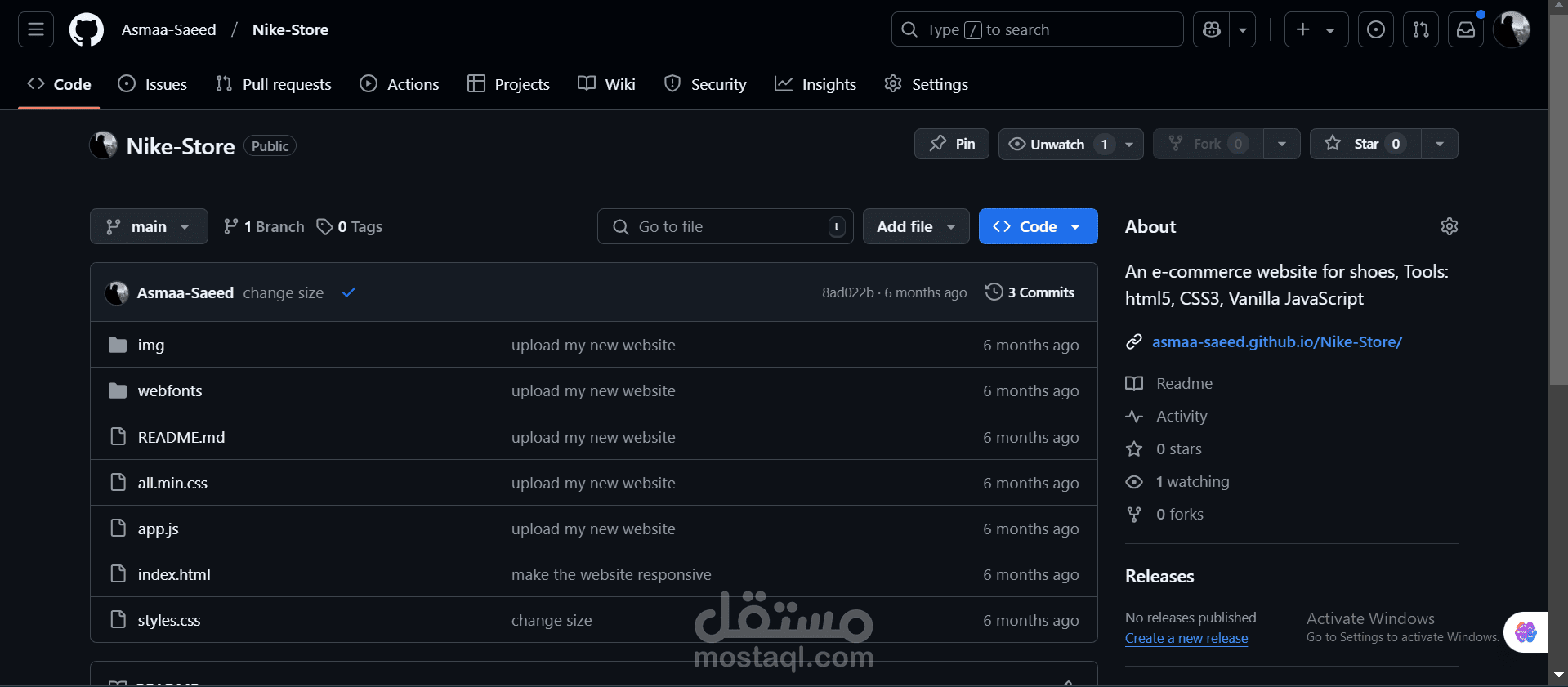This screenshot has height=687, width=1568.
Task: Switch to the Insights tab
Action: (x=815, y=84)
